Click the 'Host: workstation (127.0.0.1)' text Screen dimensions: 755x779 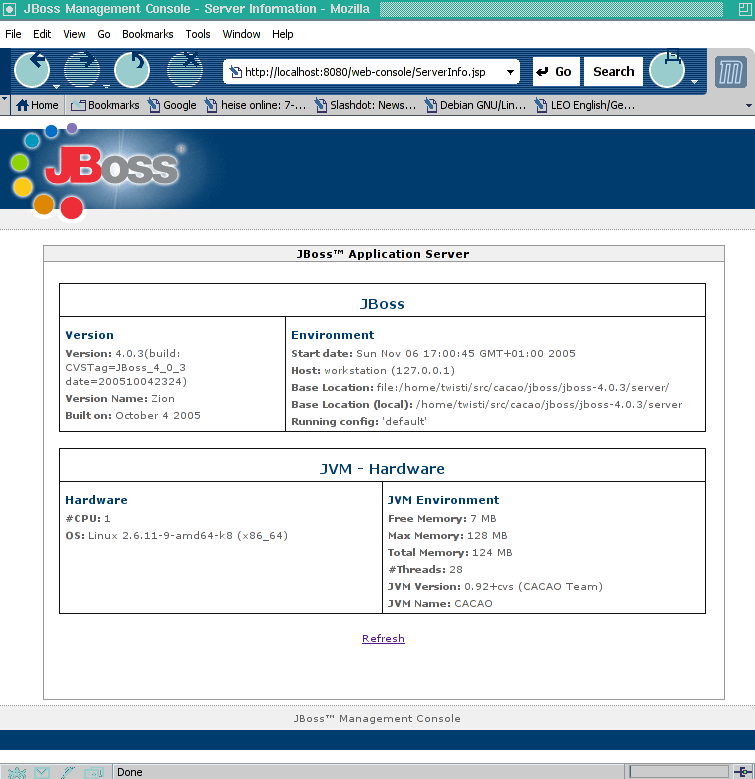pyautogui.click(x=373, y=371)
